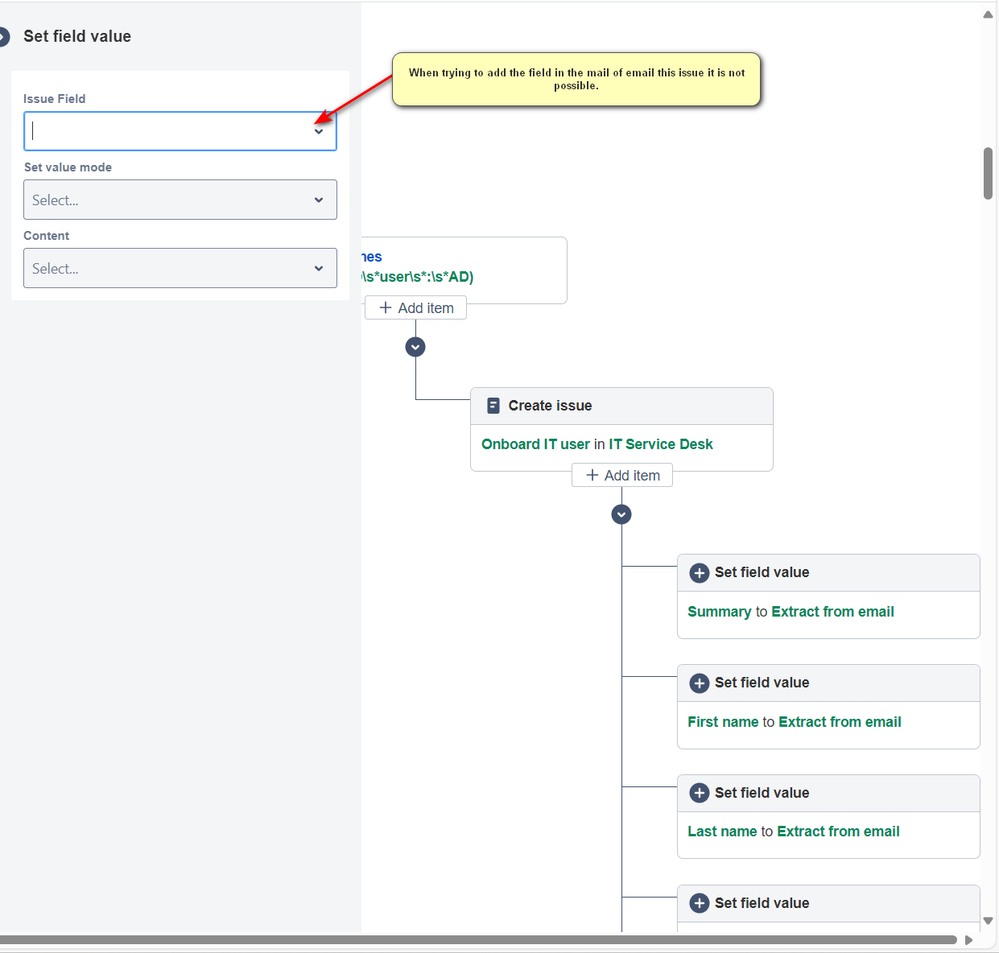This screenshot has width=999, height=953.
Task: Click the Create issue document icon
Action: [493, 406]
